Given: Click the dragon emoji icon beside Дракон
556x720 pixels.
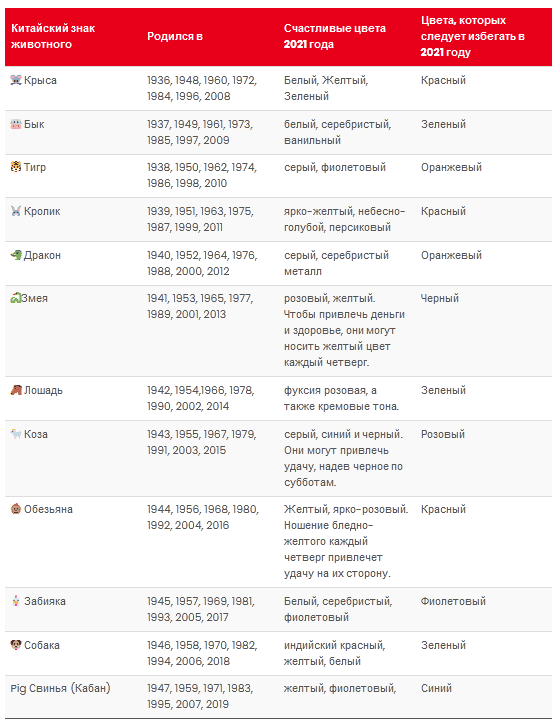Looking at the screenshot, I should tap(16, 255).
